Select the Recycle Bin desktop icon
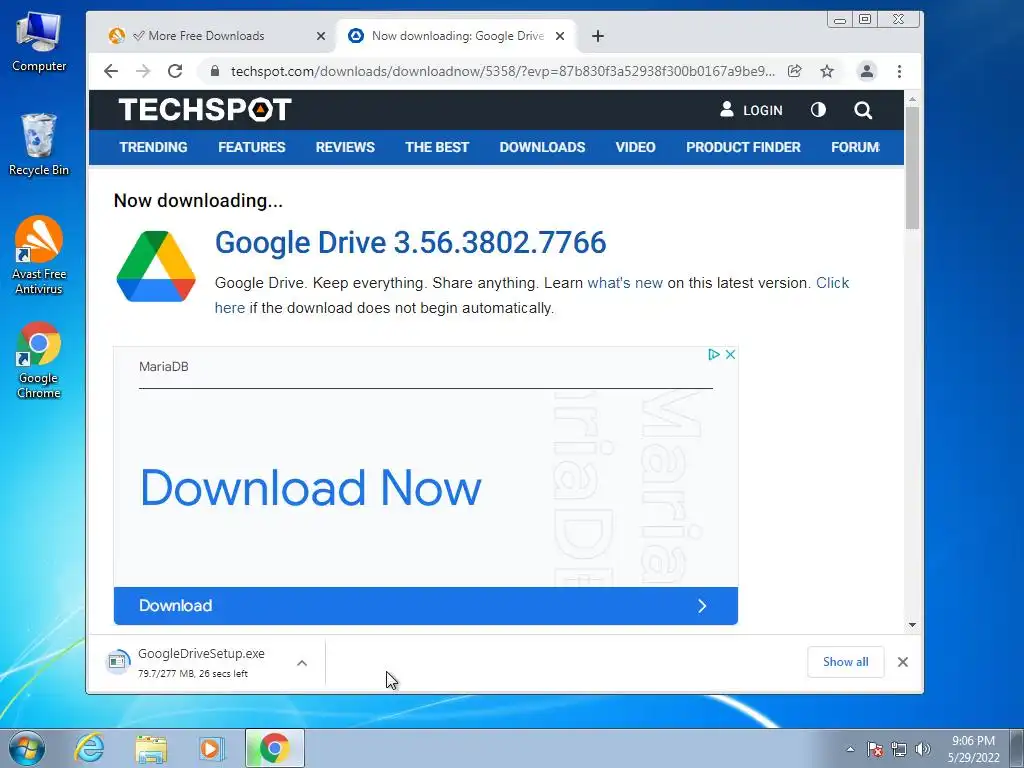The image size is (1024, 768). pos(39,144)
